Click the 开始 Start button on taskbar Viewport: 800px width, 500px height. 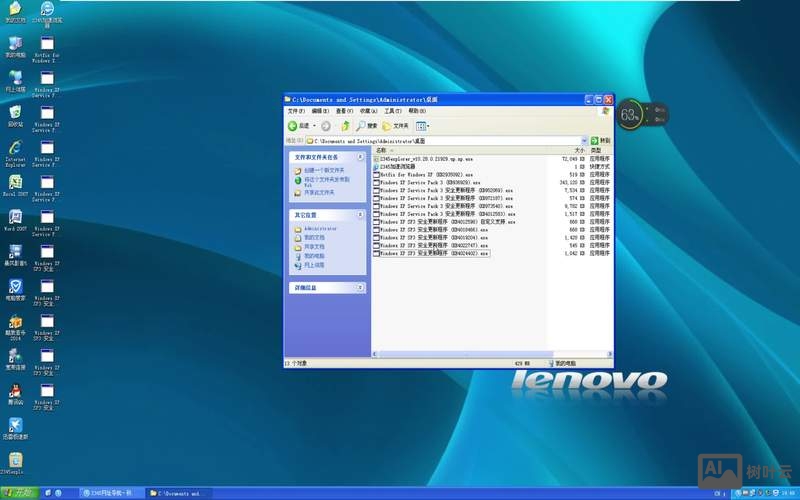pyautogui.click(x=18, y=493)
